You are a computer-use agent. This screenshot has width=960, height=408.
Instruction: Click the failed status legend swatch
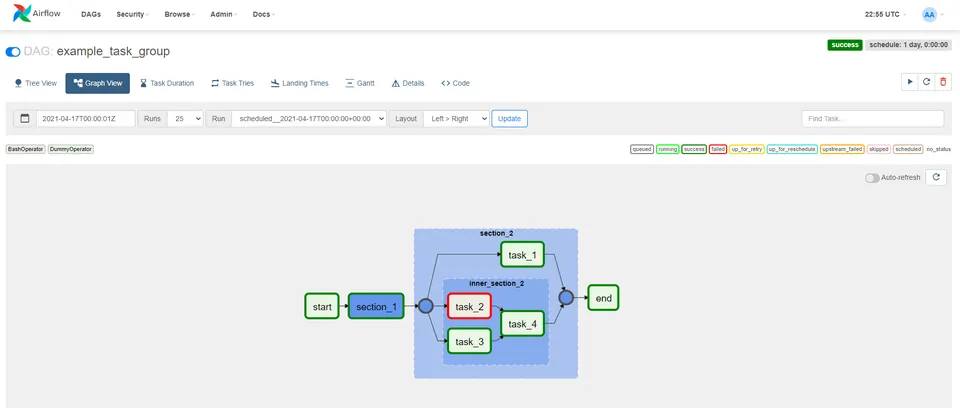point(718,149)
